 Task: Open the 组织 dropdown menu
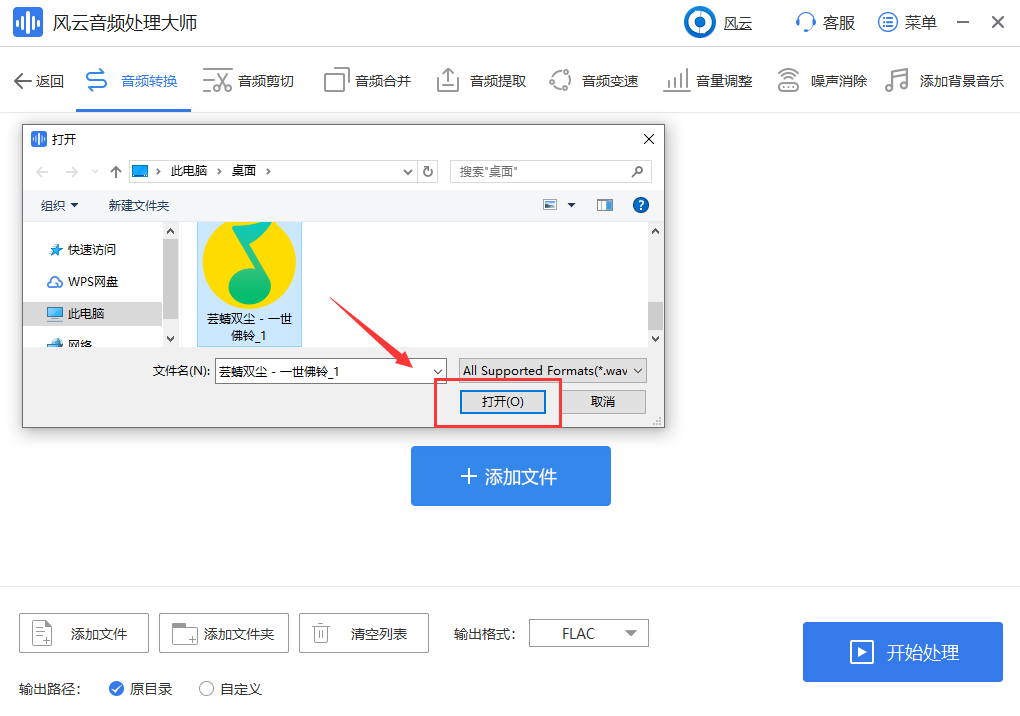59,206
